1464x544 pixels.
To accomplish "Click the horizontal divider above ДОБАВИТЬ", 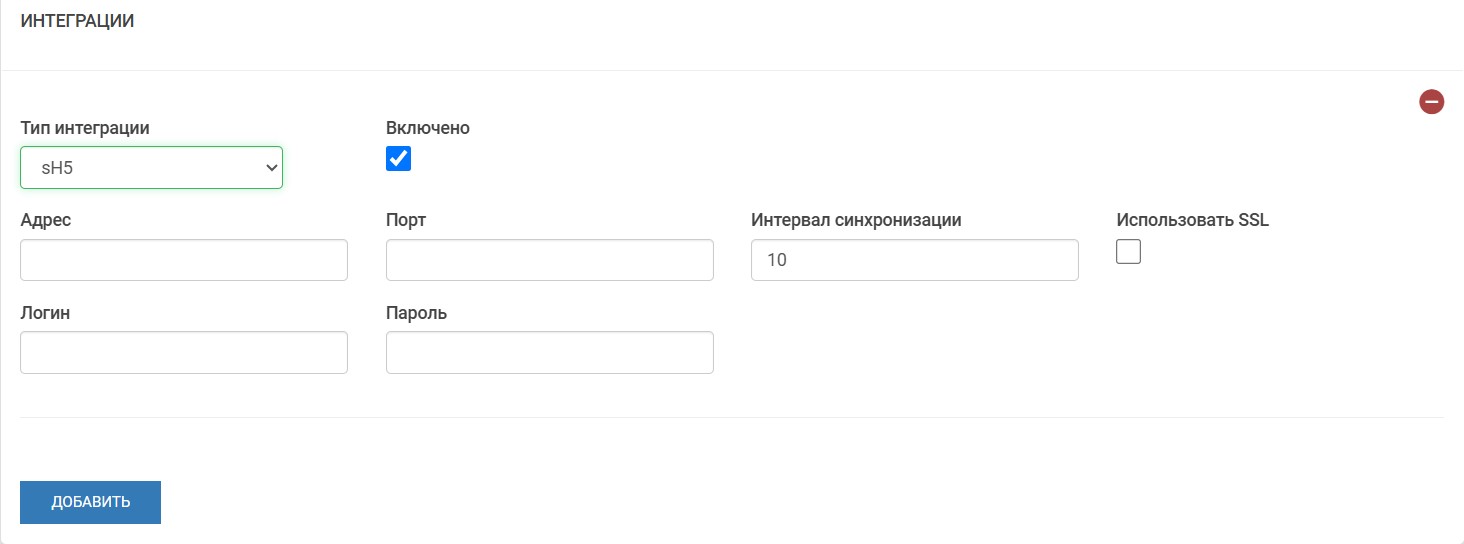I will [x=732, y=417].
